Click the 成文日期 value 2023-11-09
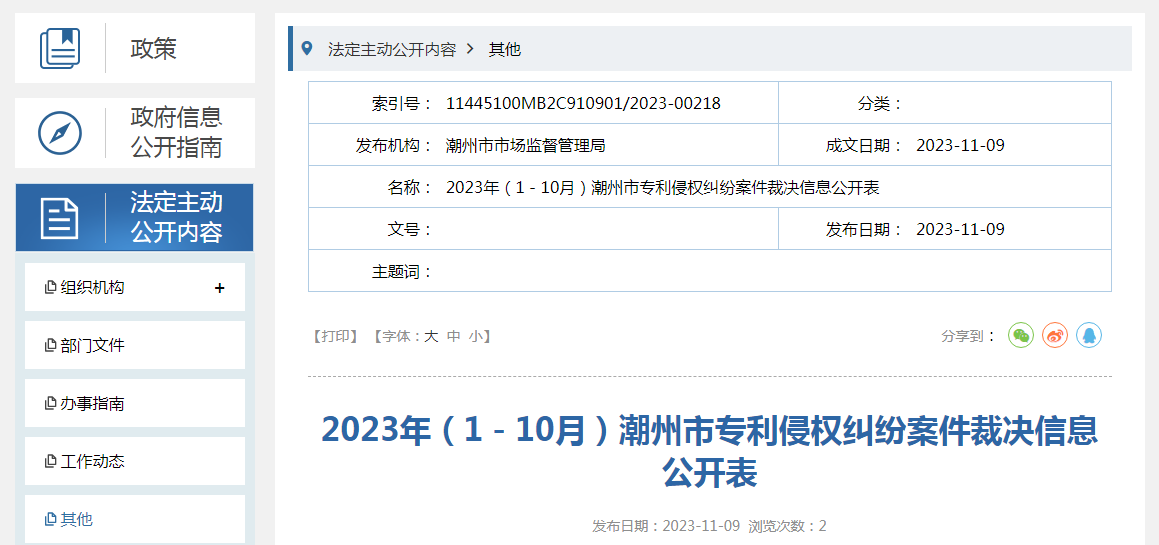The width and height of the screenshot is (1159, 545). (x=960, y=146)
